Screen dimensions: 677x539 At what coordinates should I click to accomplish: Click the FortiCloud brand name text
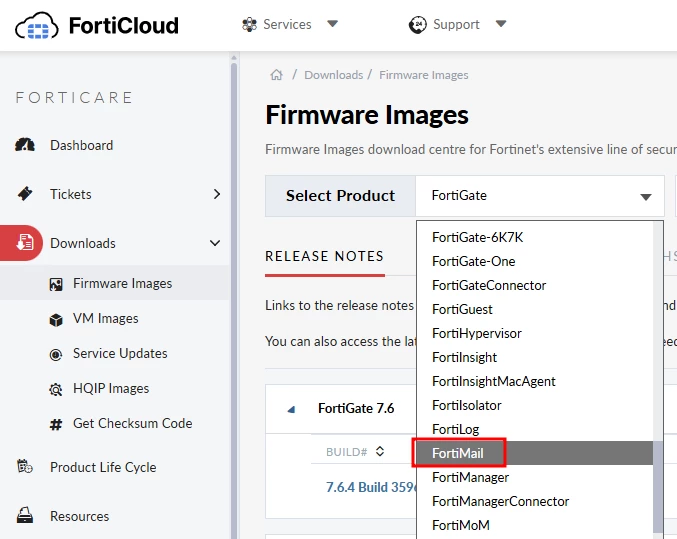pos(124,25)
